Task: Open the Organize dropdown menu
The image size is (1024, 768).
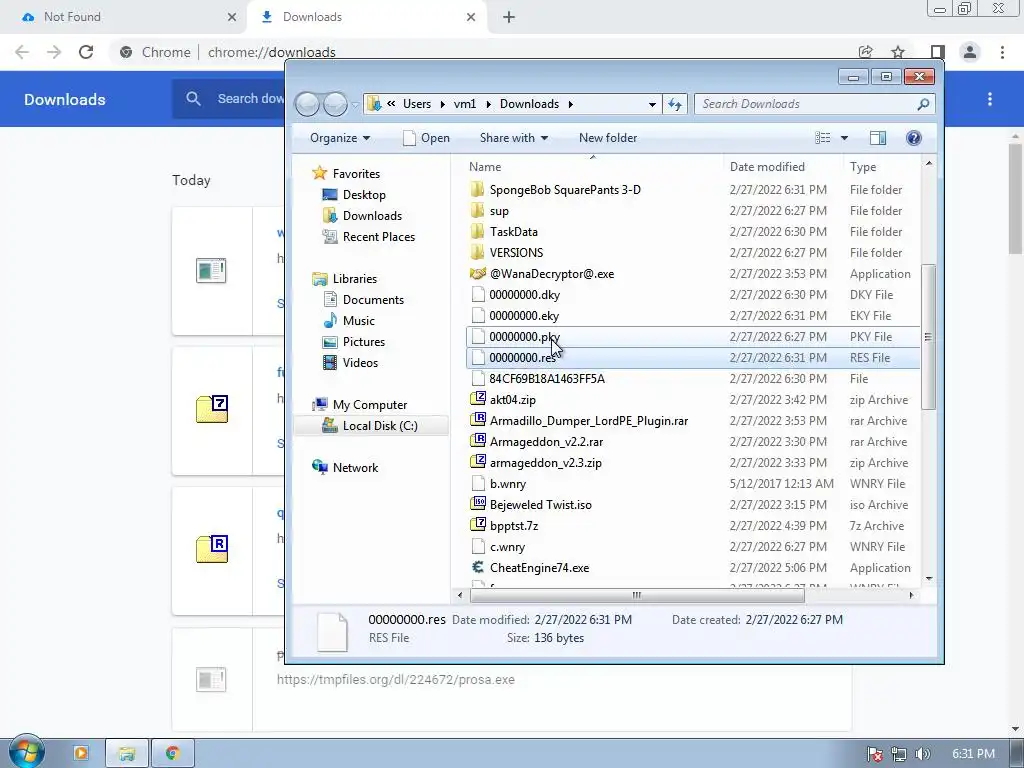Action: click(x=340, y=138)
